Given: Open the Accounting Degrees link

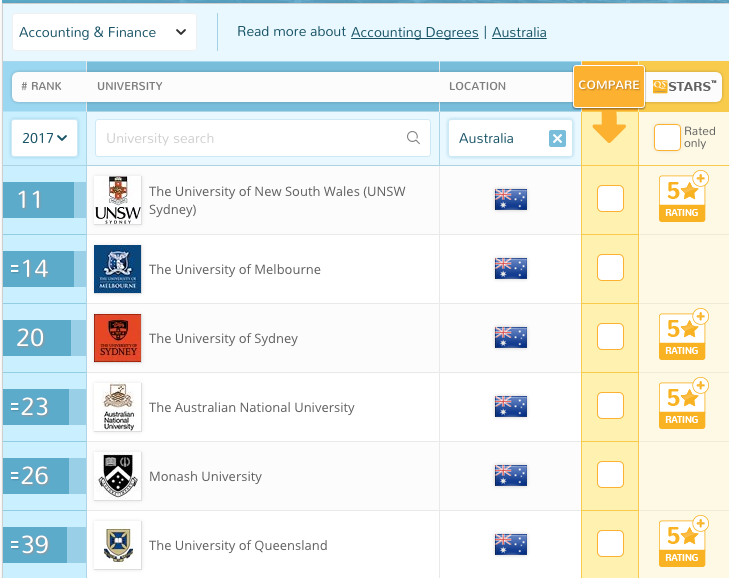Looking at the screenshot, I should tap(414, 32).
